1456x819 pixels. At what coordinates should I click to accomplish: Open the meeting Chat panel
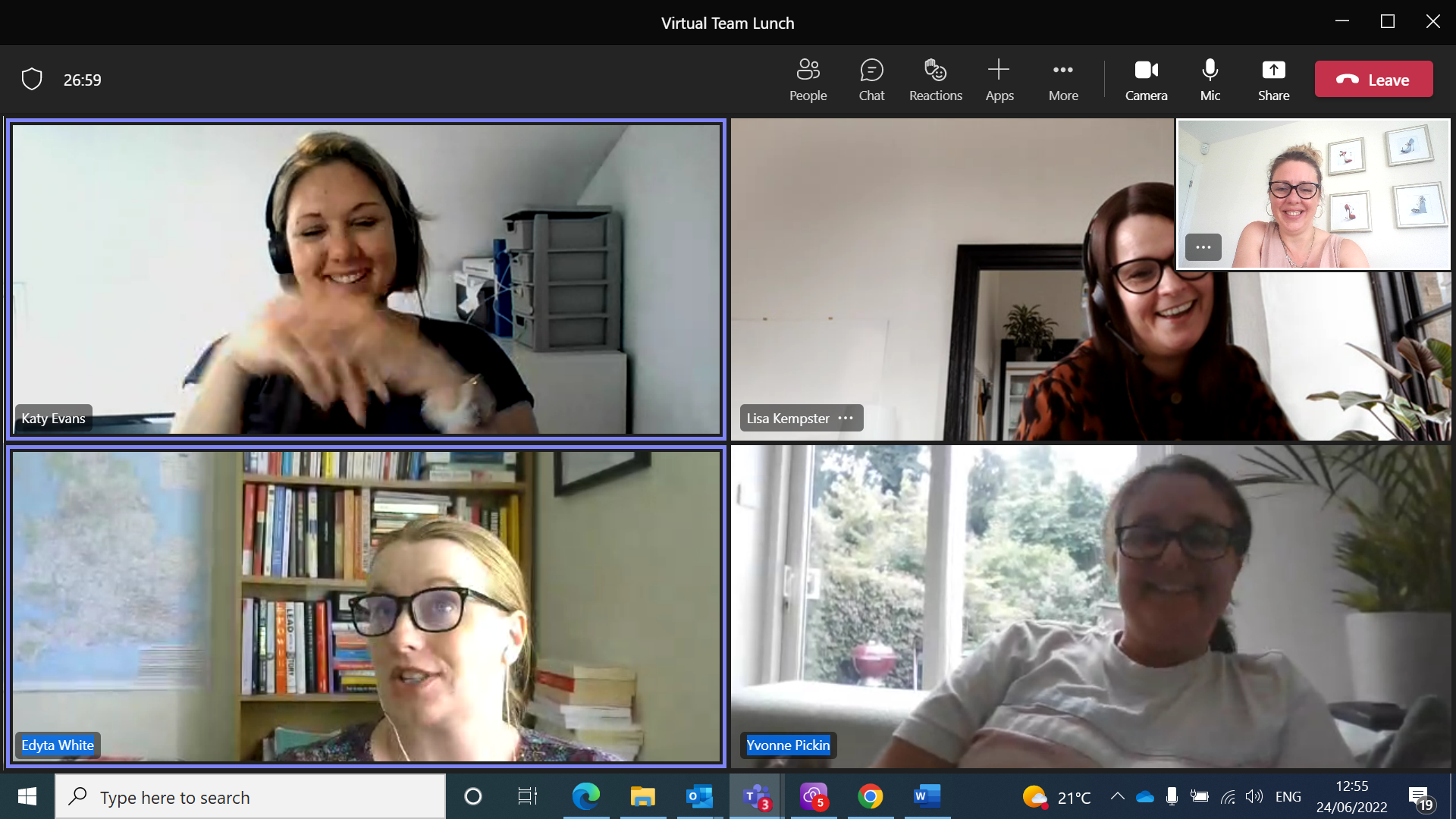[x=871, y=80]
